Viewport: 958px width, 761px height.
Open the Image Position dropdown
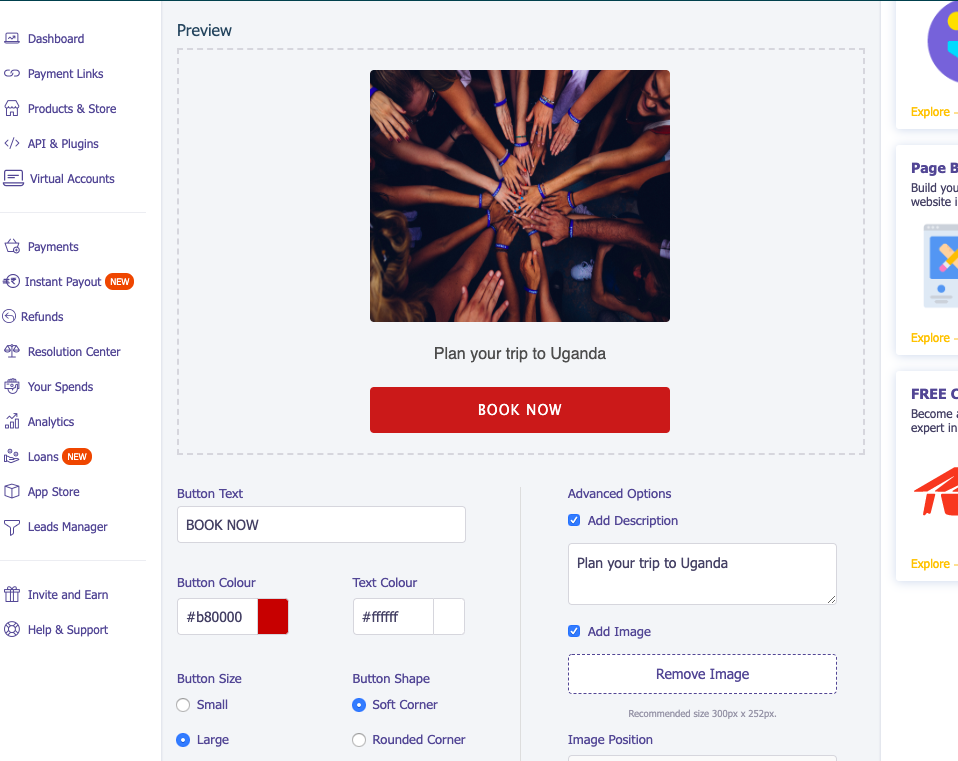coord(702,757)
